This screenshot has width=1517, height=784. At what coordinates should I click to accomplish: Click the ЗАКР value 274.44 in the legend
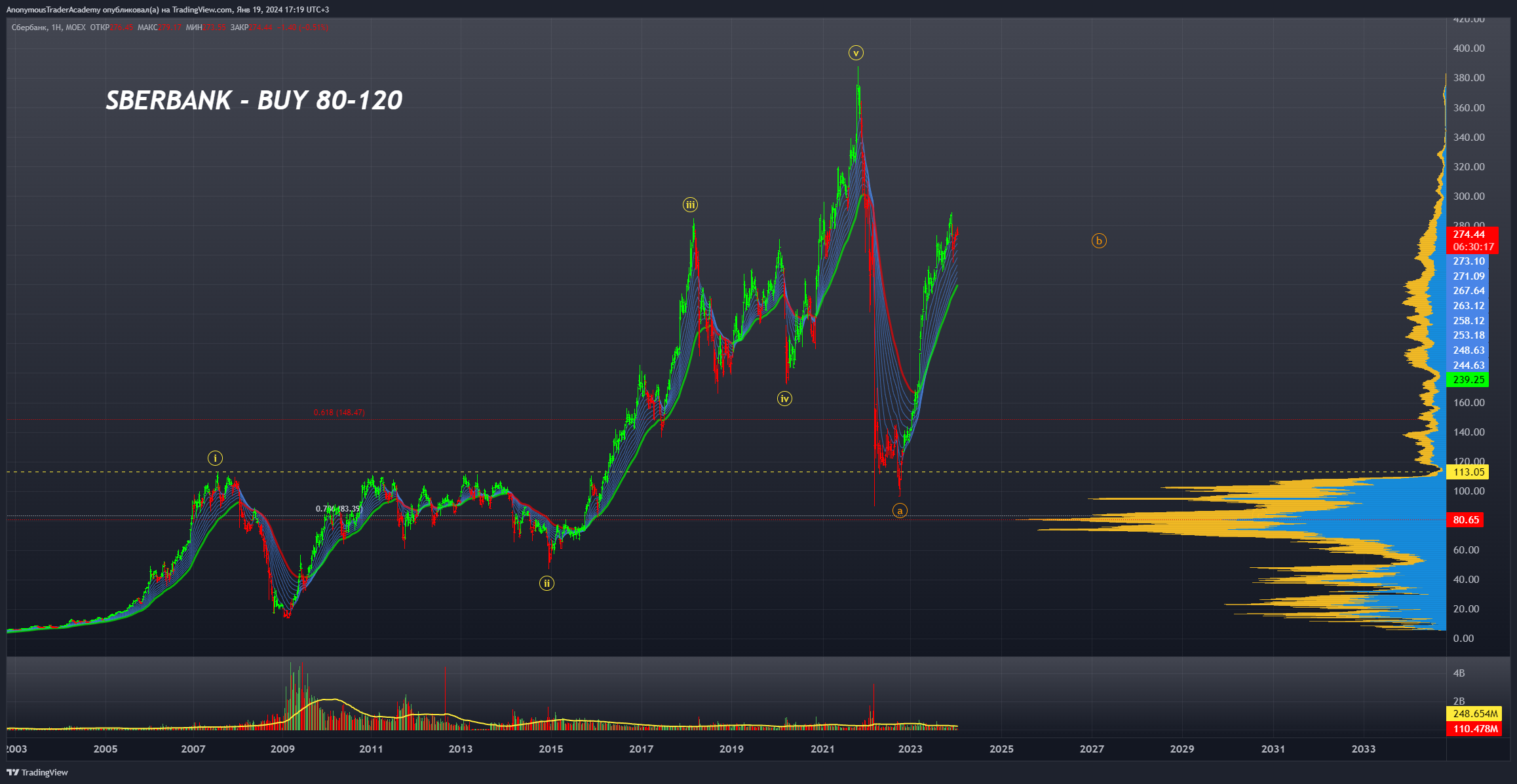point(261,28)
